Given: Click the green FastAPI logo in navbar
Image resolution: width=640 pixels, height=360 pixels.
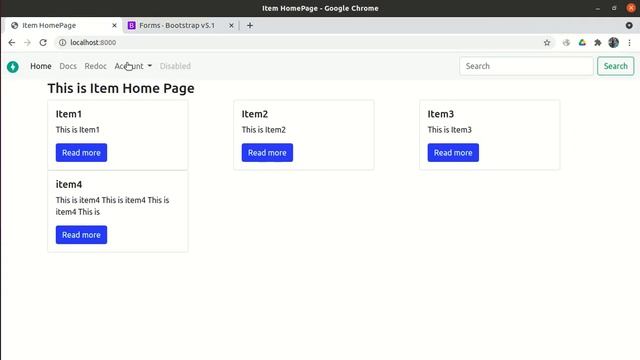Looking at the screenshot, I should tap(13, 67).
